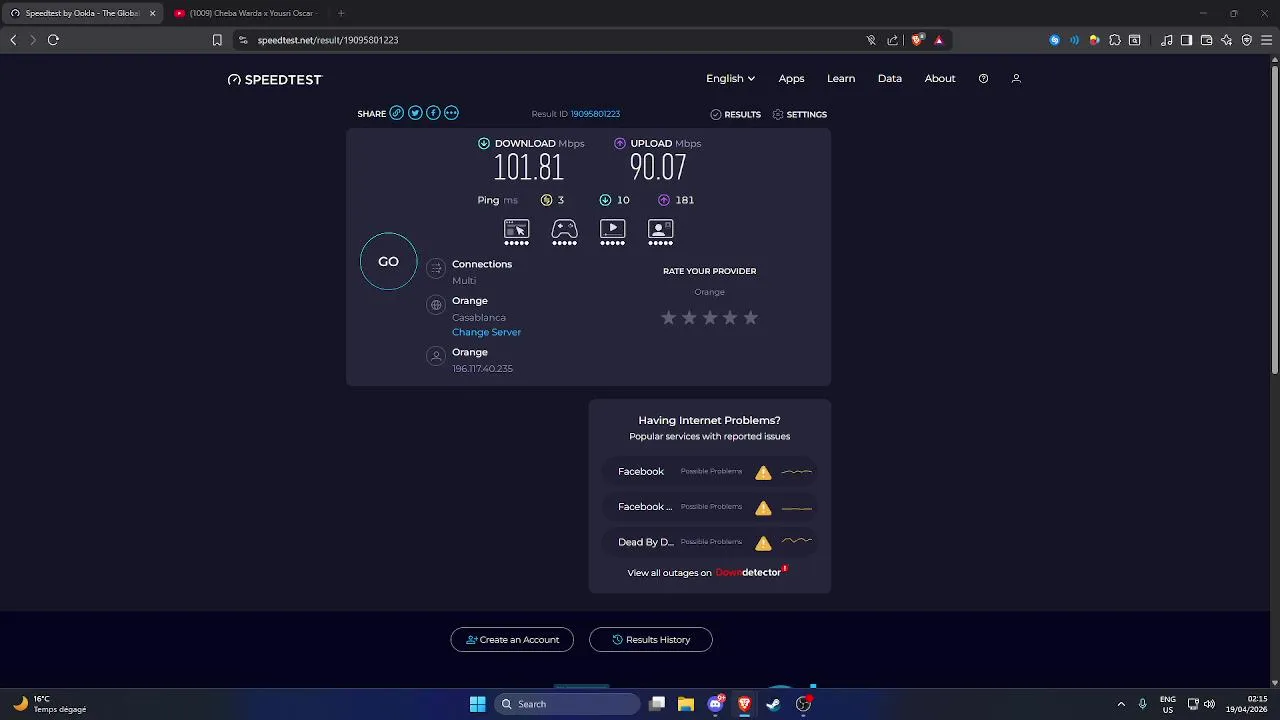Toggle the browser sidebar panel icon
1280x720 pixels.
1186,40
